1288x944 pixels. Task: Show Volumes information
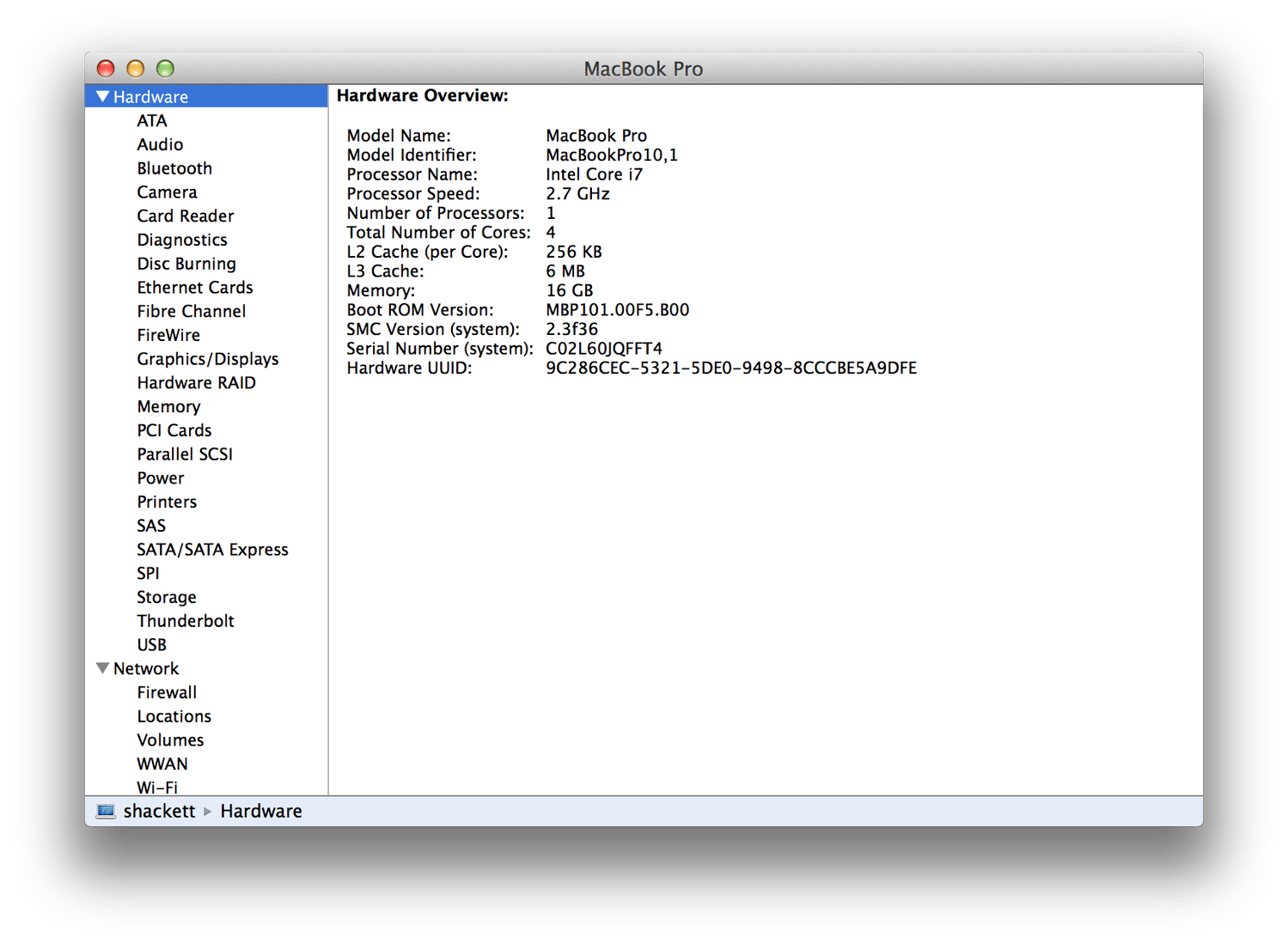pos(170,740)
